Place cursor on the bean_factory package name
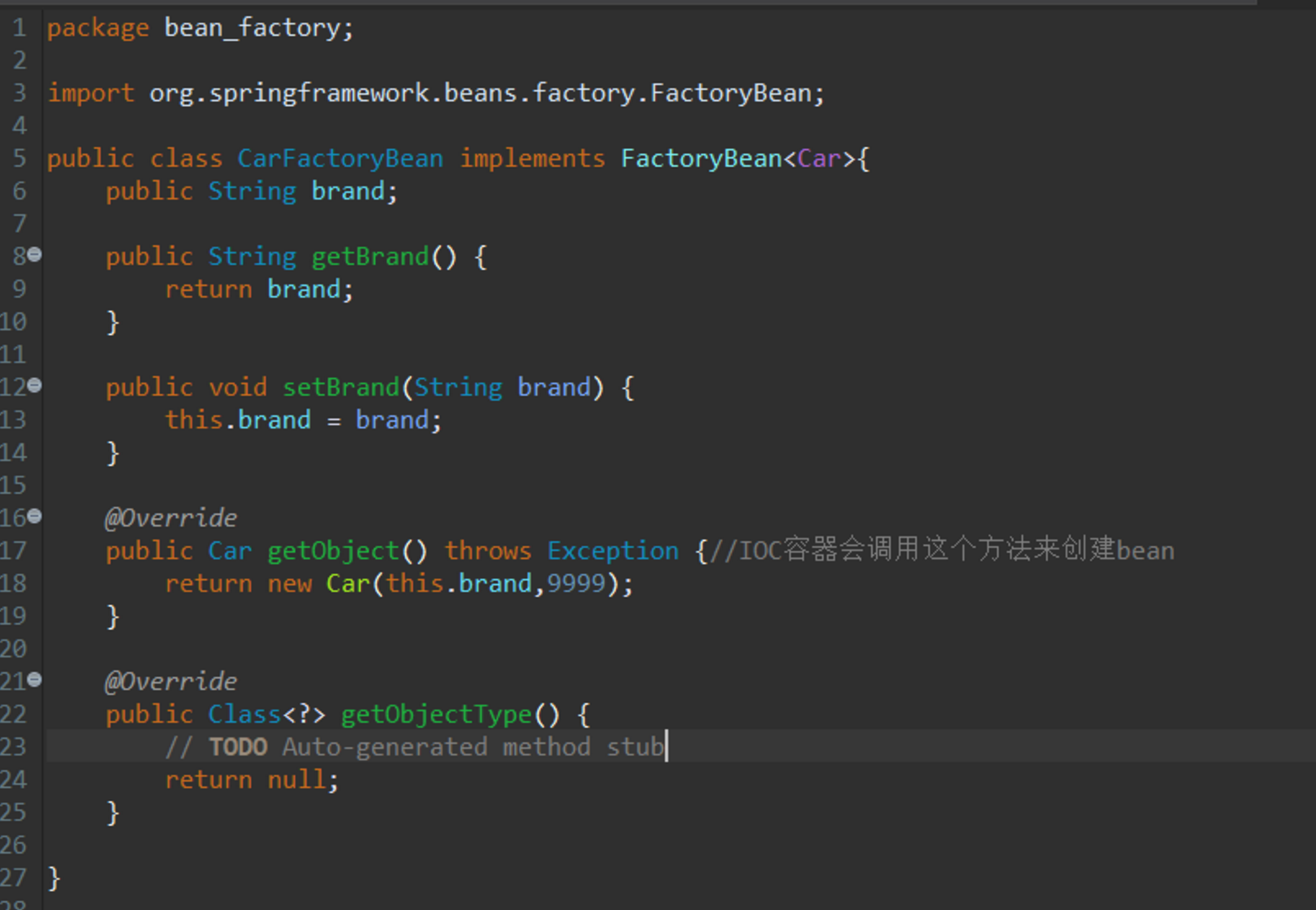 pos(253,28)
